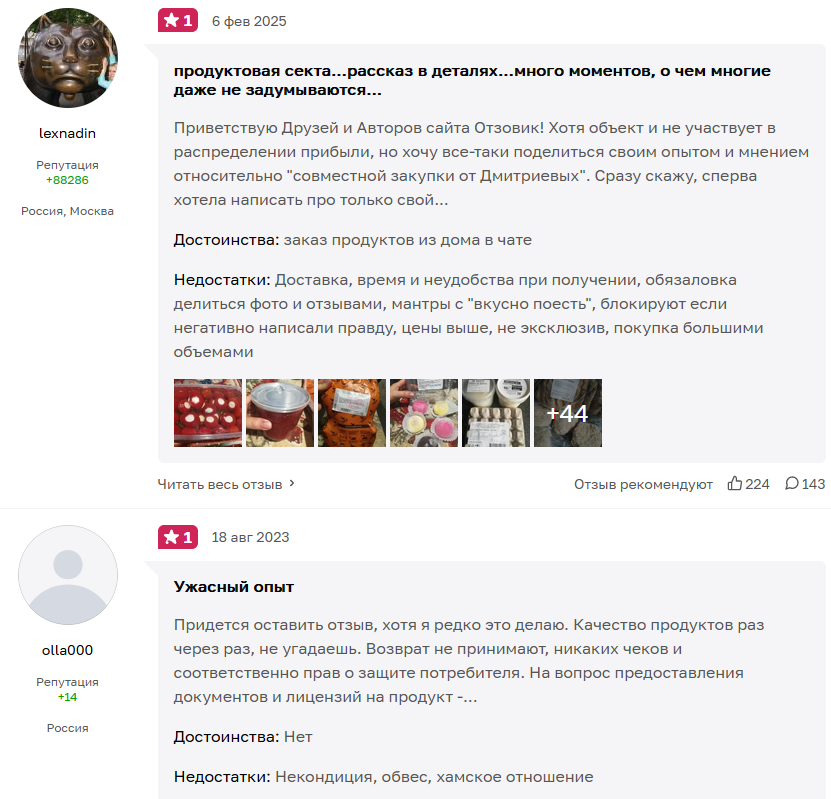The width and height of the screenshot is (831, 799).
Task: Open olla000's default profile avatar
Action: point(68,575)
